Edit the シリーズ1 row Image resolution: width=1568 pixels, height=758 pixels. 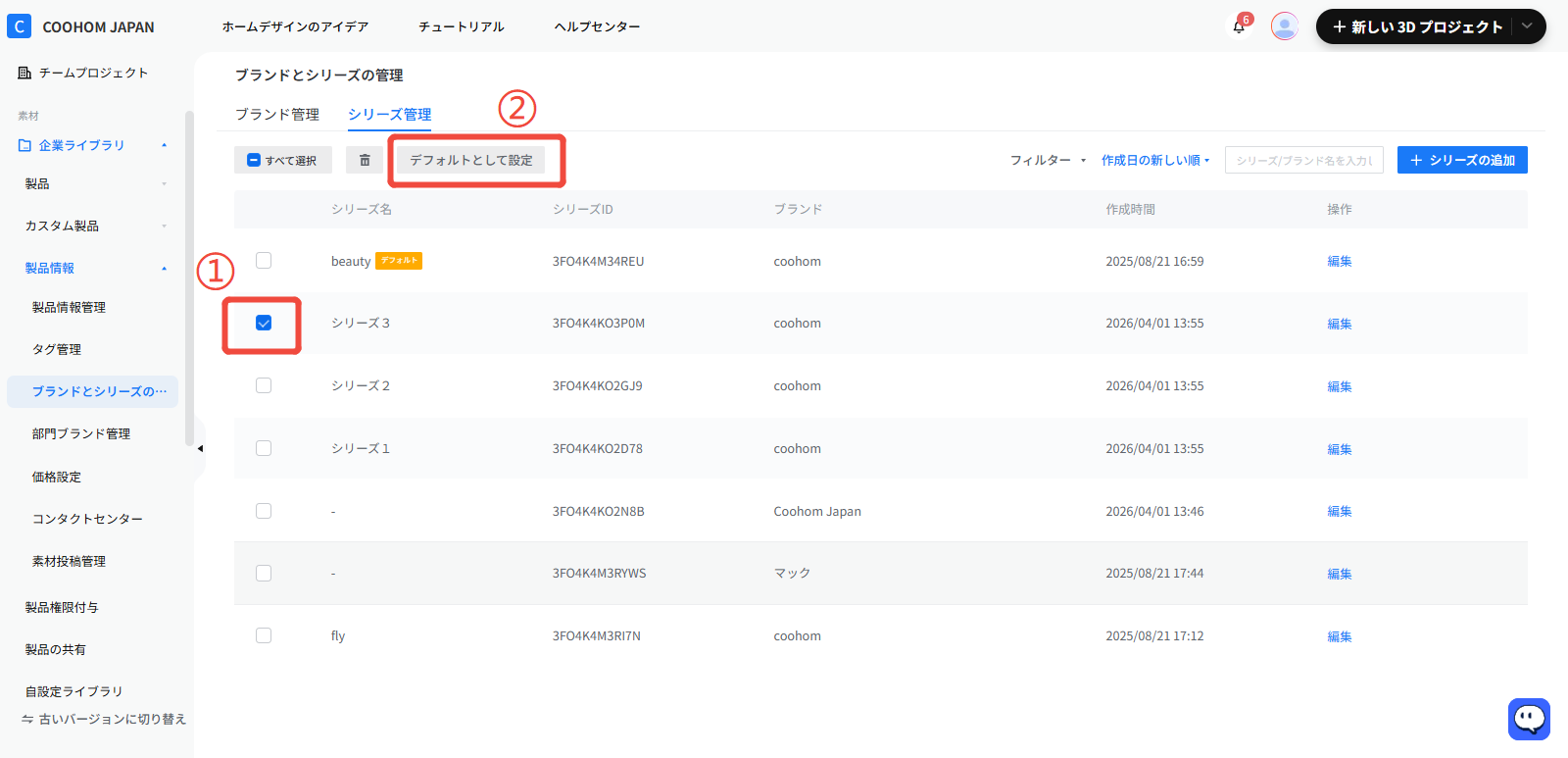tap(1339, 449)
